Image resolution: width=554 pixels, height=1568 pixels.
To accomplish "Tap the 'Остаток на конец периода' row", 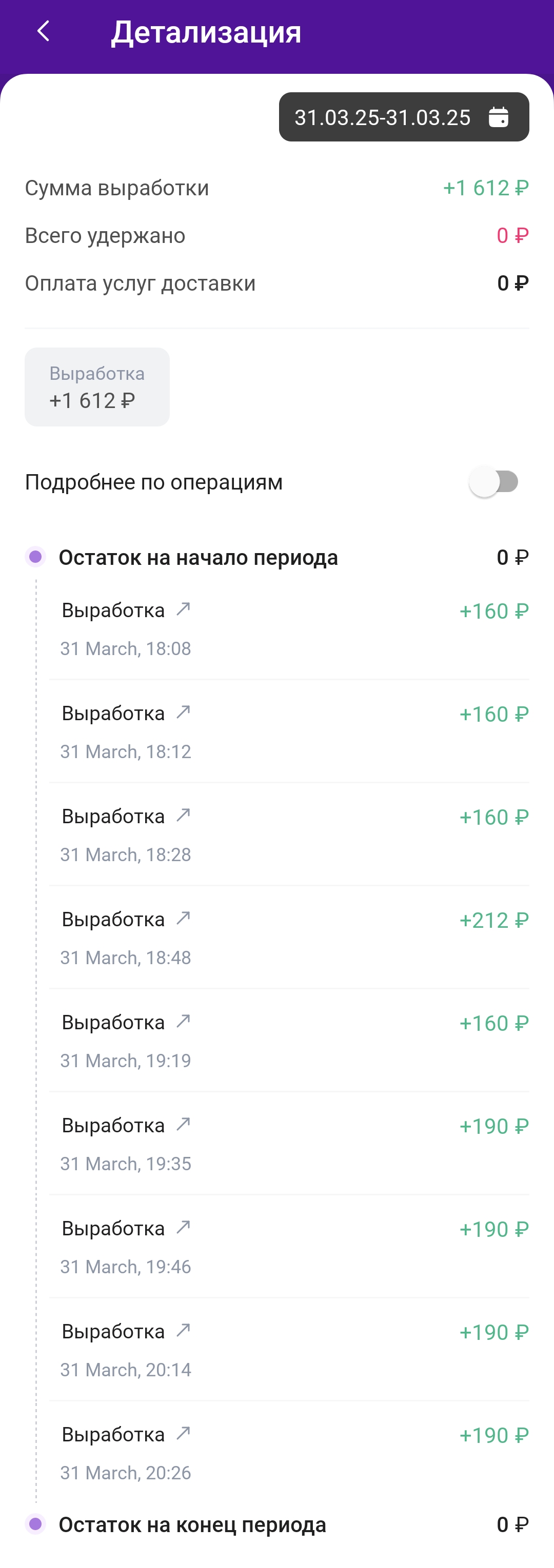I will click(x=276, y=1524).
